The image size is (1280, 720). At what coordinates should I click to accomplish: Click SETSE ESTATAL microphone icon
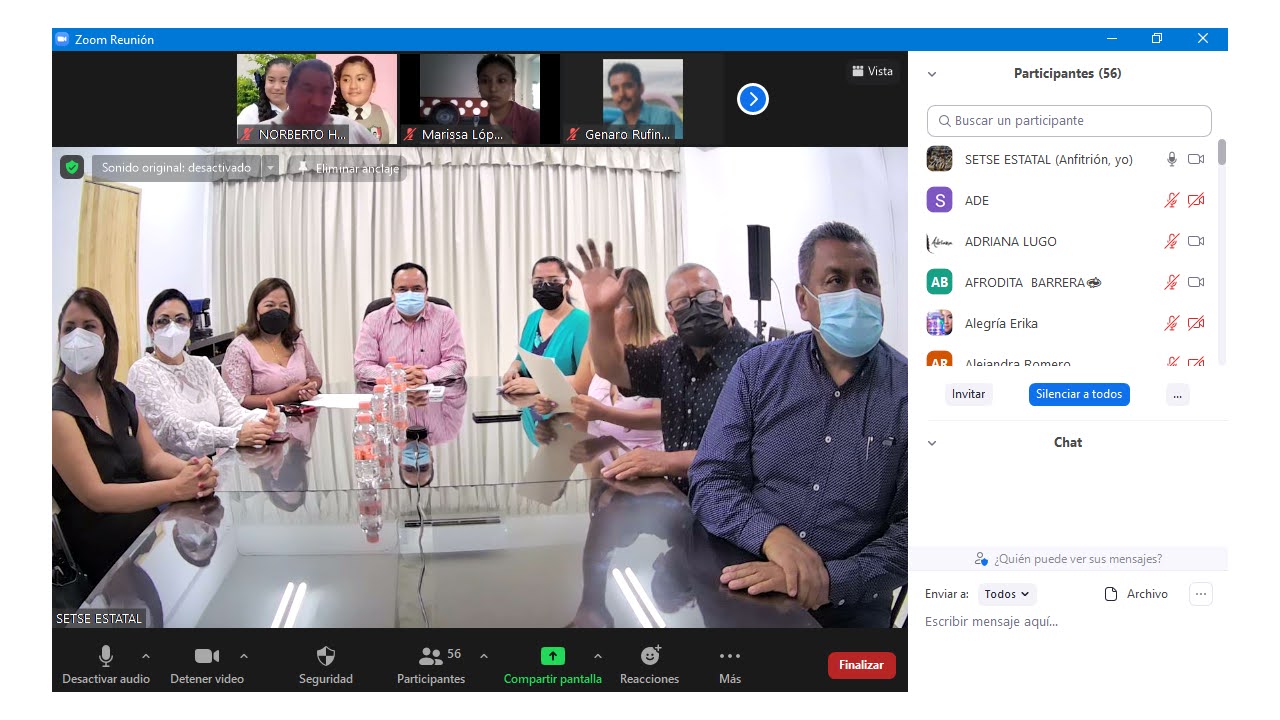(1172, 159)
